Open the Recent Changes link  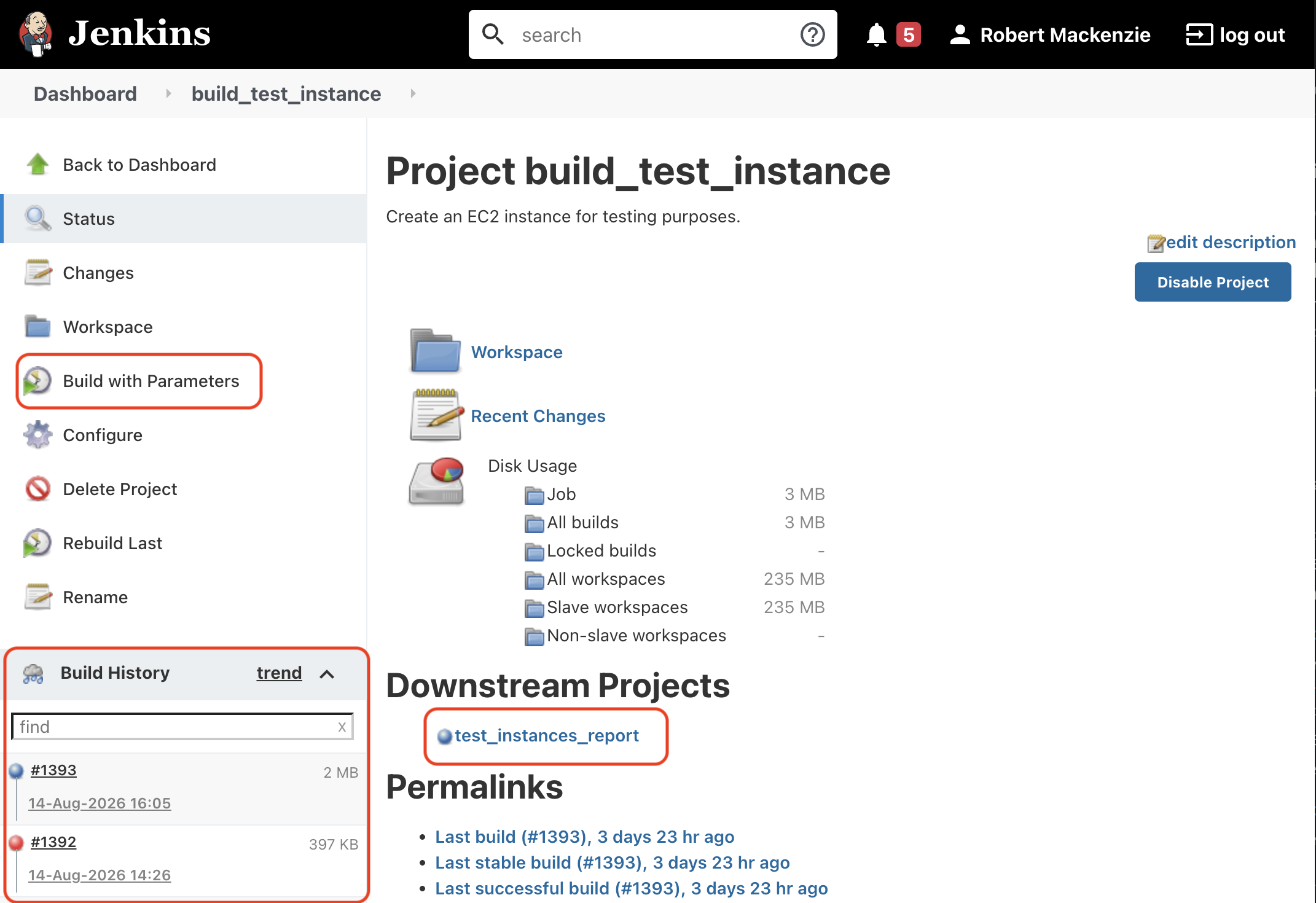click(538, 416)
